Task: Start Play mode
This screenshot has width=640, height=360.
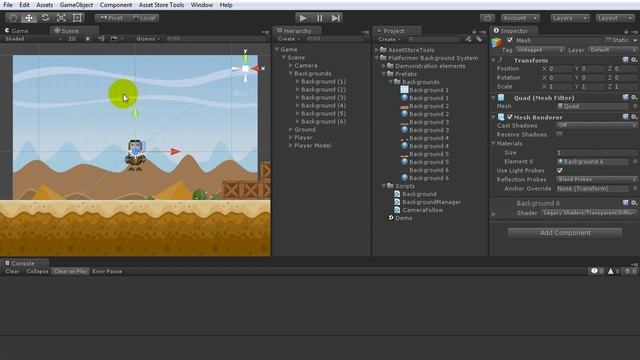Action: click(x=303, y=18)
